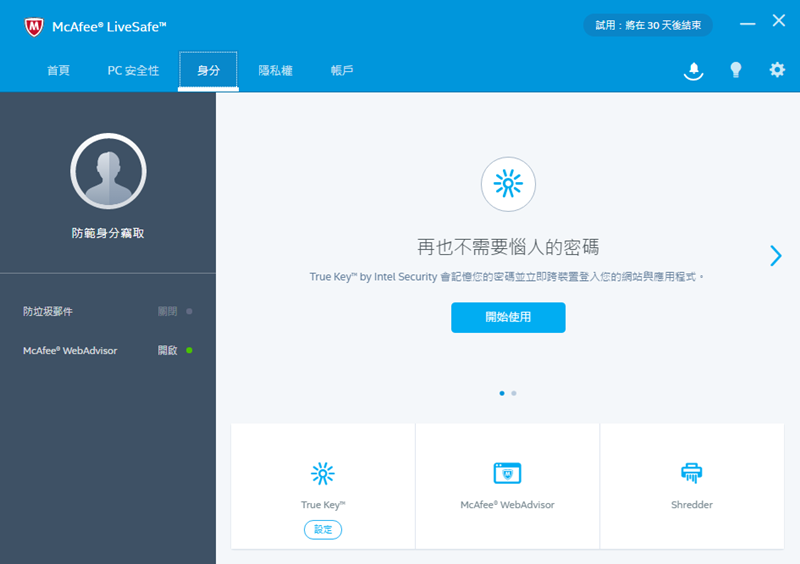The height and width of the screenshot is (564, 800).
Task: Advance banner with right chevron arrow
Action: [776, 255]
